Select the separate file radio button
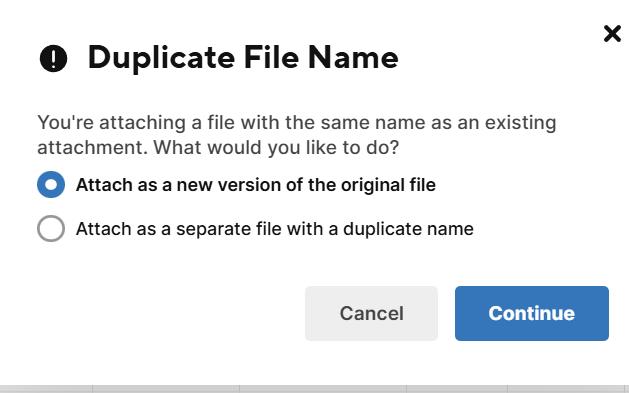 pos(51,229)
